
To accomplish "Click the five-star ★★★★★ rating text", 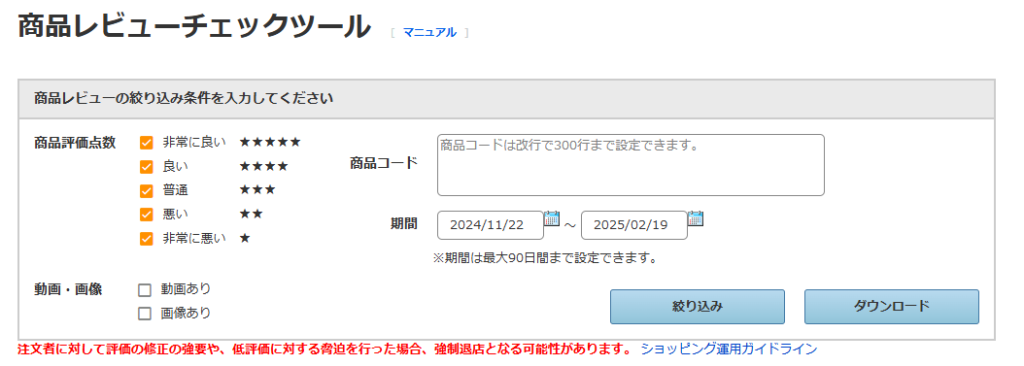I will (270, 142).
